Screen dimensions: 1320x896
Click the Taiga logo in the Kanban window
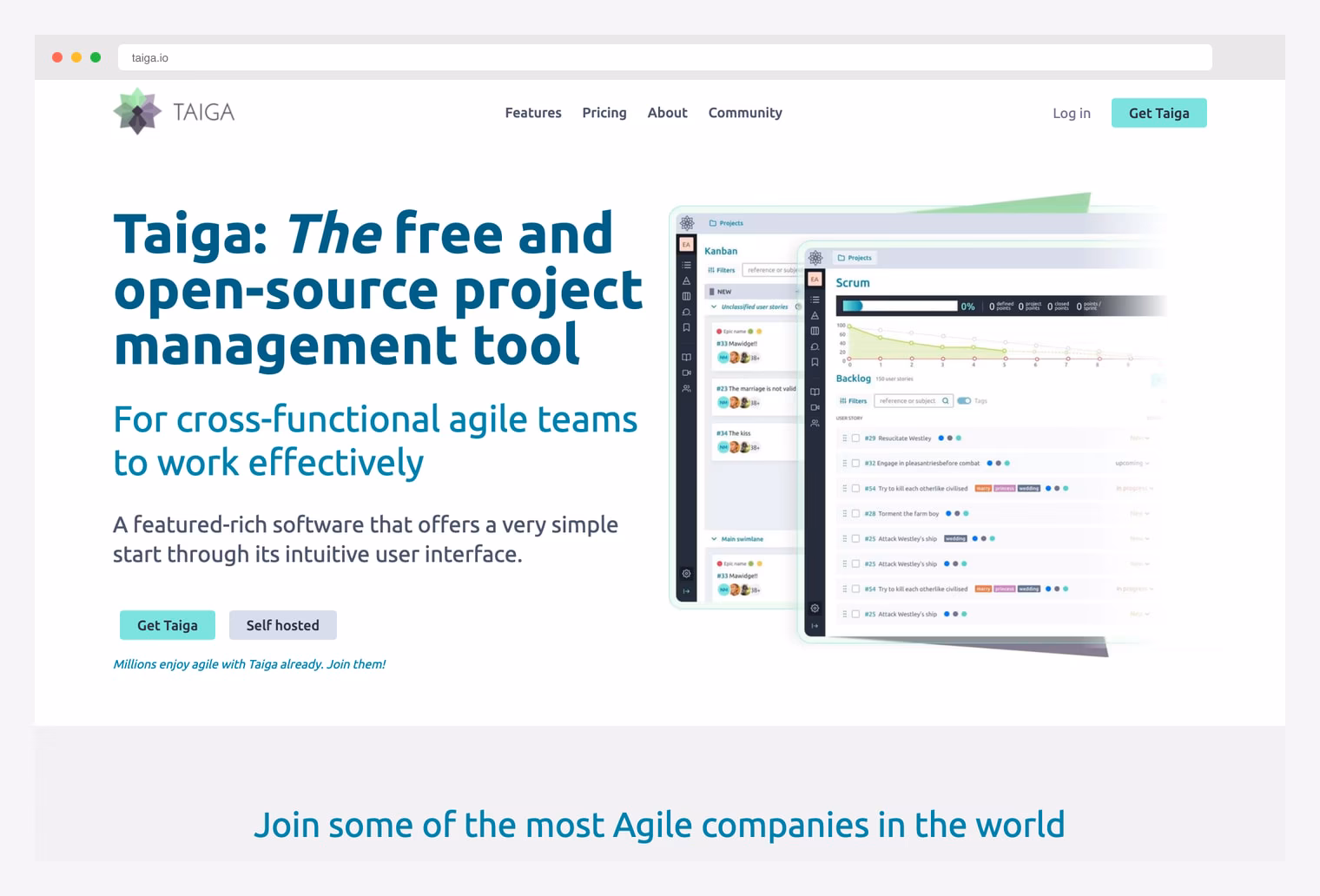(x=687, y=223)
